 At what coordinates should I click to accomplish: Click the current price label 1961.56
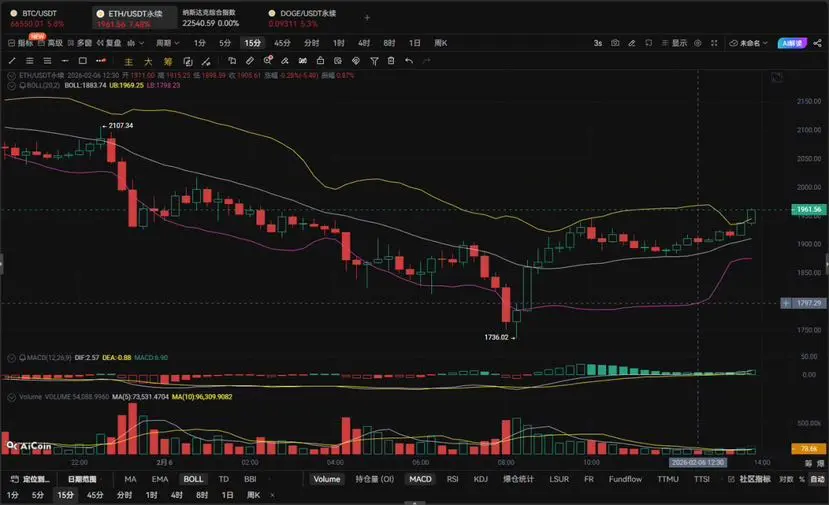(808, 209)
